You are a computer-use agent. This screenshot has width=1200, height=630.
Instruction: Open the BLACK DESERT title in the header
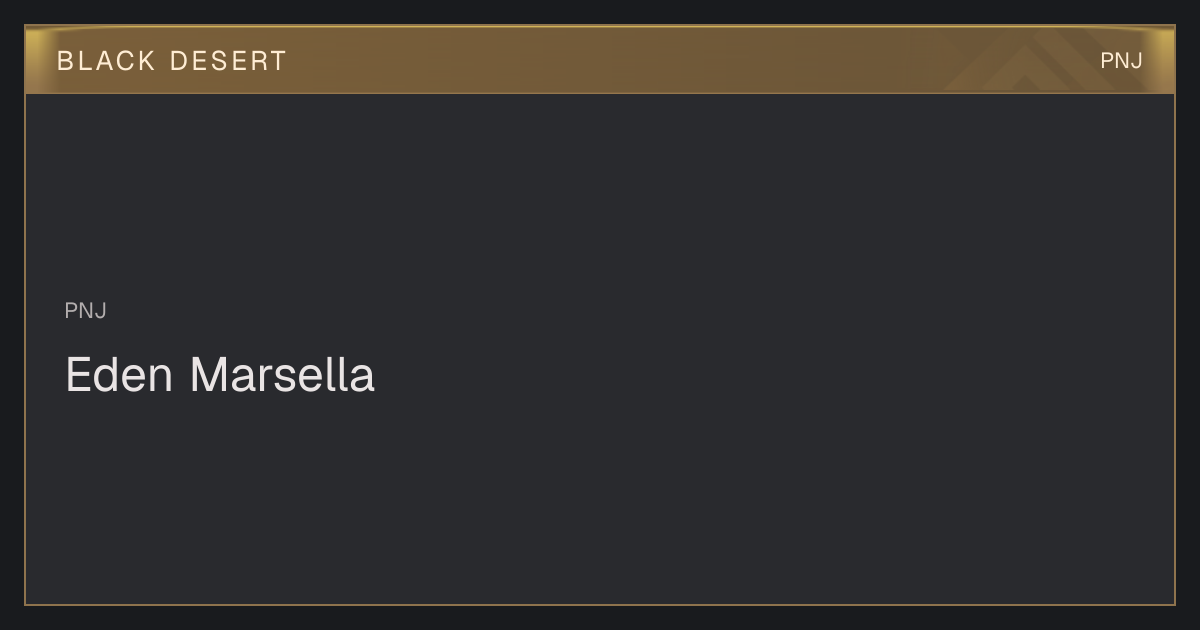pos(172,61)
